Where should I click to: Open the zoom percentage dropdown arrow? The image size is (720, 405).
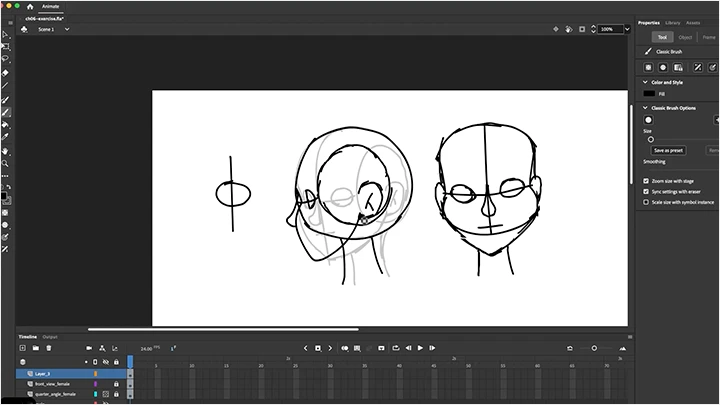pos(627,29)
